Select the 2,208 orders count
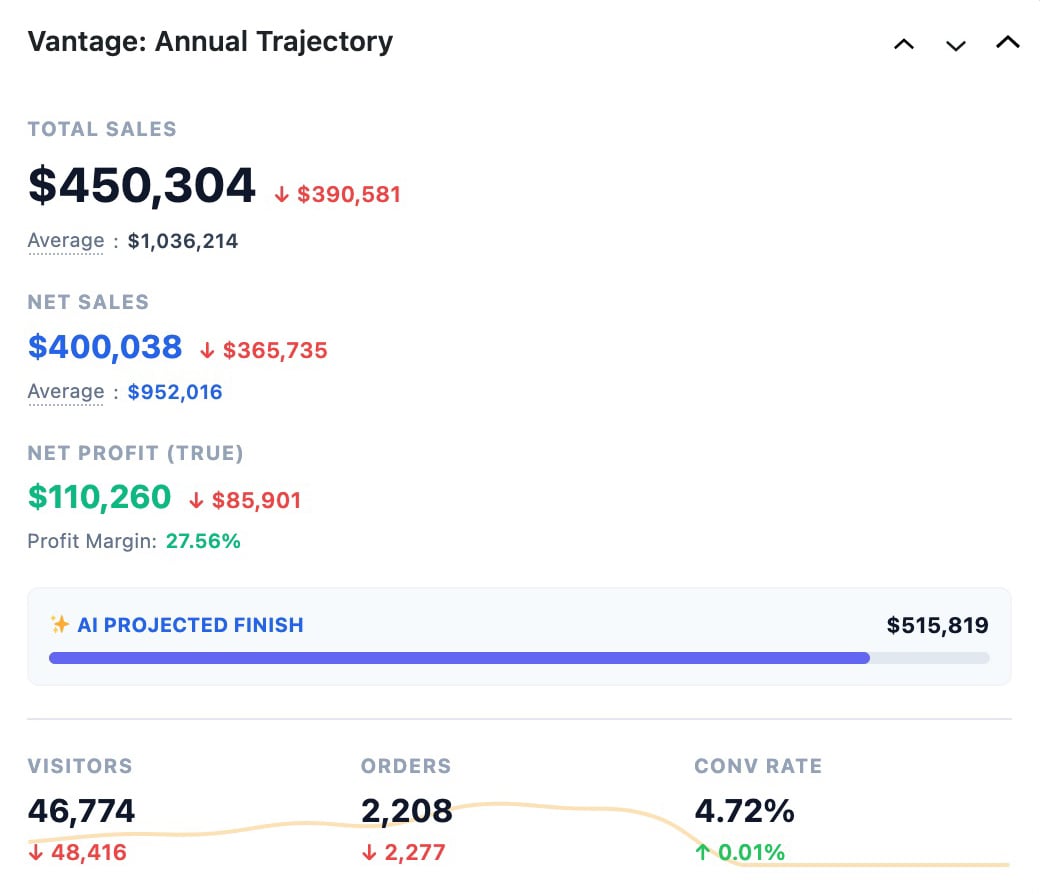 (407, 810)
